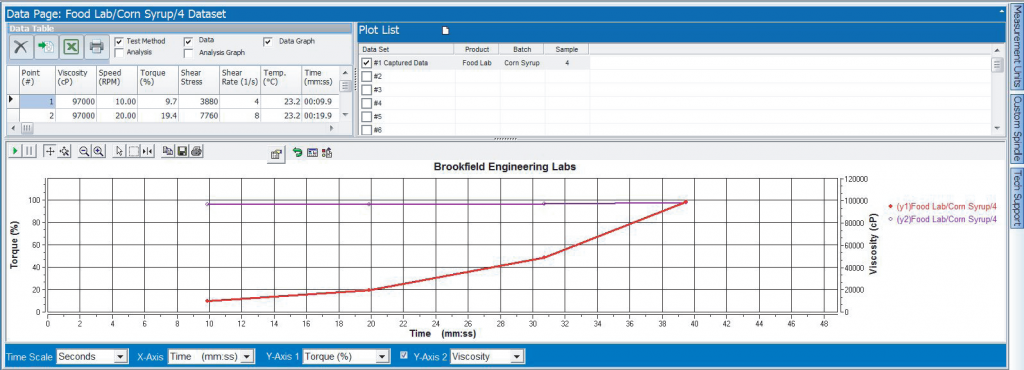Click the graph table view icon
Image resolution: width=1024 pixels, height=370 pixels.
[x=312, y=152]
